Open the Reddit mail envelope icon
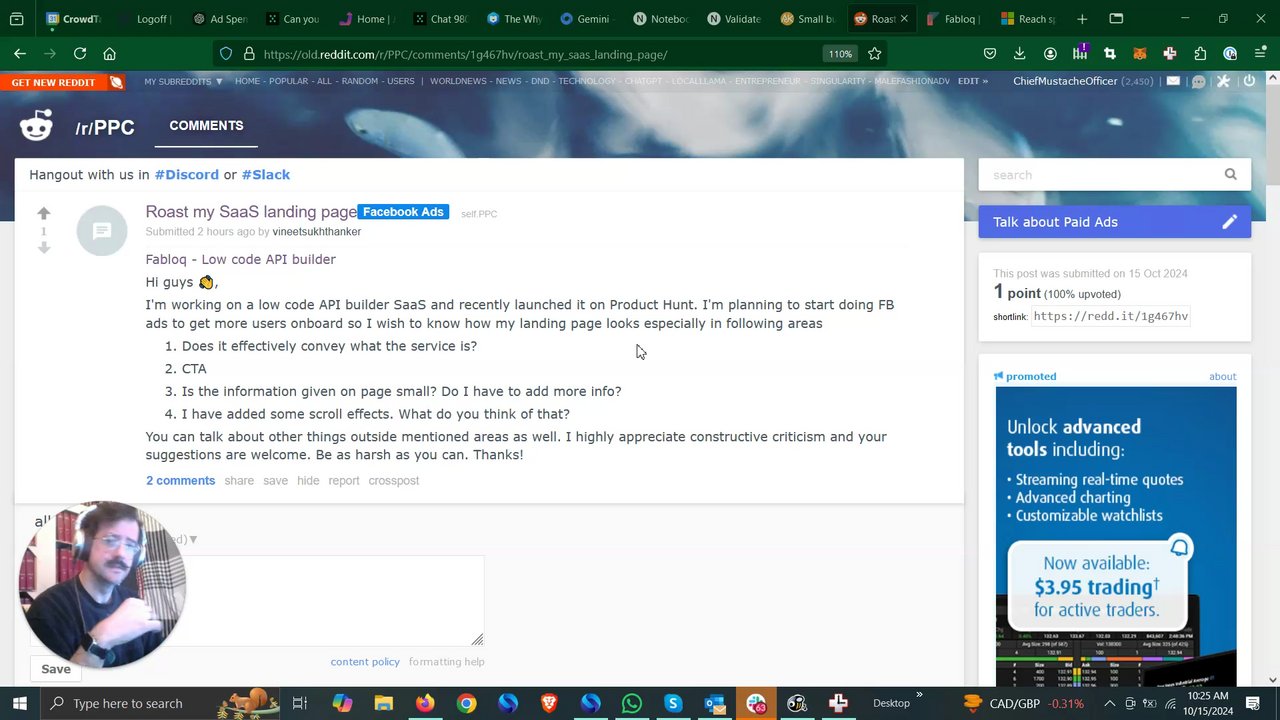Screen dimensions: 1280x720 point(1173,81)
